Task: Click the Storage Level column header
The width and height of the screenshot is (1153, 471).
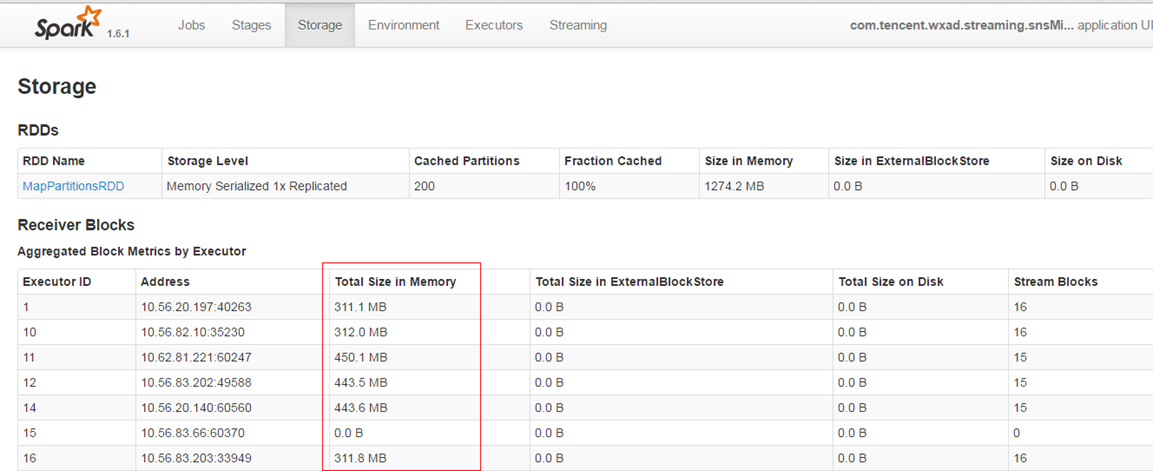Action: tap(208, 161)
